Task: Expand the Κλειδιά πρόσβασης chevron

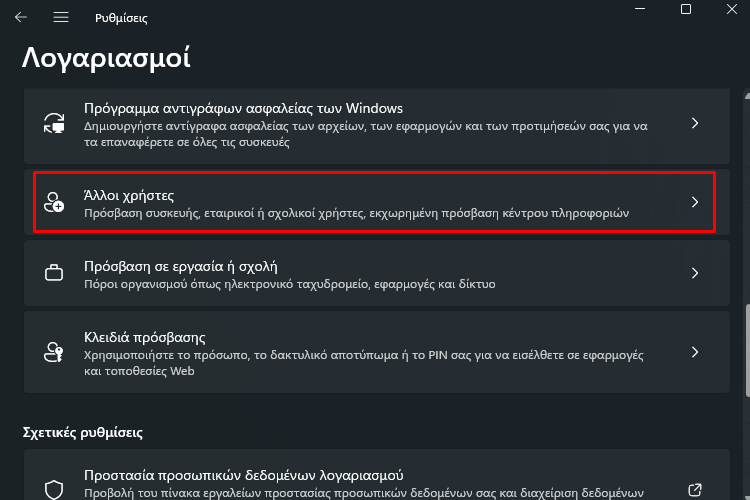Action: (695, 352)
